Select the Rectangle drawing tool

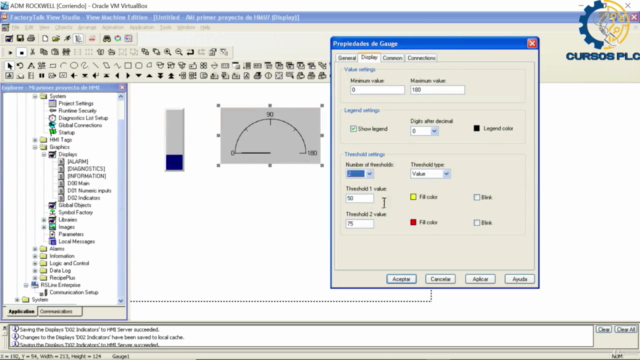(128, 66)
